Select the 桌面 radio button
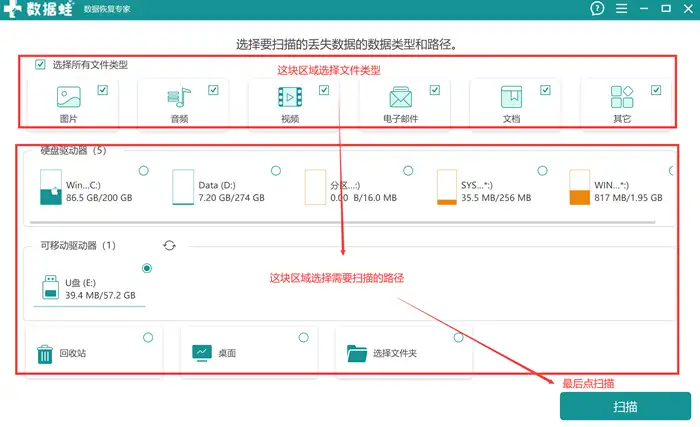 click(304, 337)
